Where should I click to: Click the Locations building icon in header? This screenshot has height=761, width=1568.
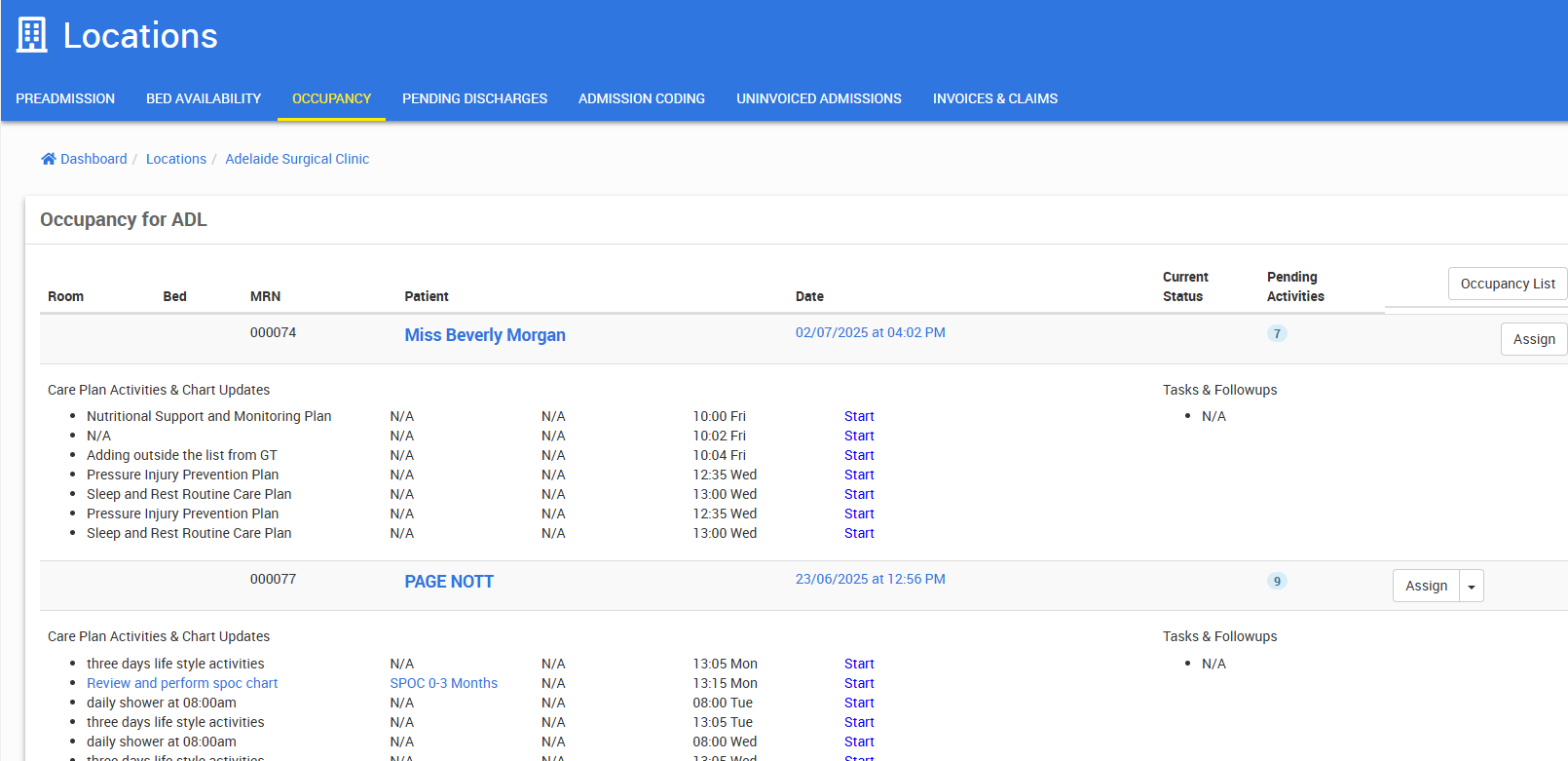[x=32, y=35]
